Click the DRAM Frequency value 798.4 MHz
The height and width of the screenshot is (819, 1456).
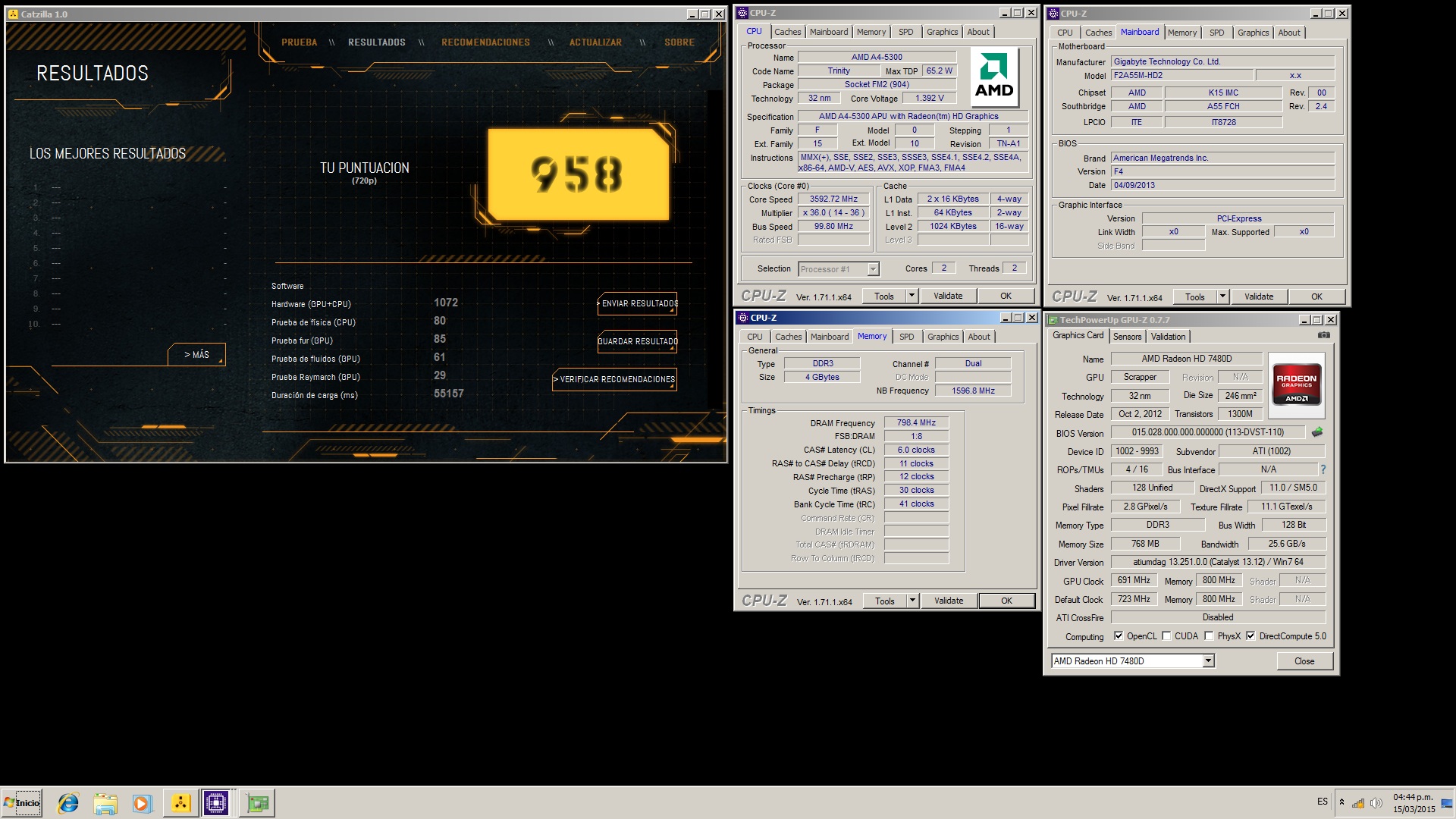[916, 422]
